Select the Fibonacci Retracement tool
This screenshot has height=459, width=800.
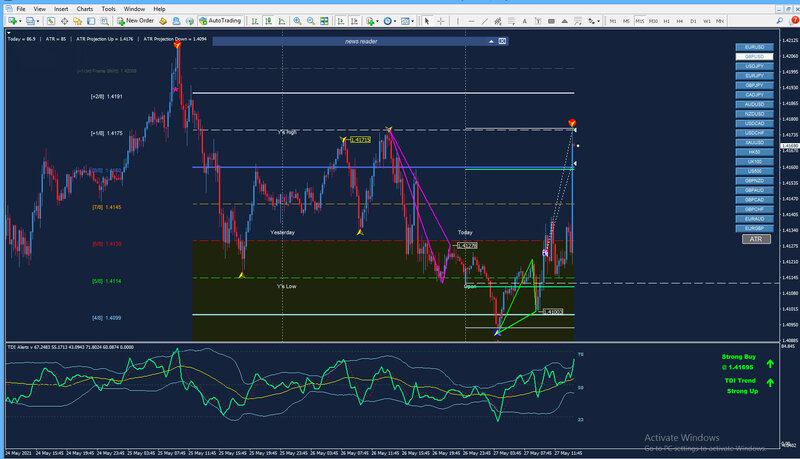coord(511,21)
